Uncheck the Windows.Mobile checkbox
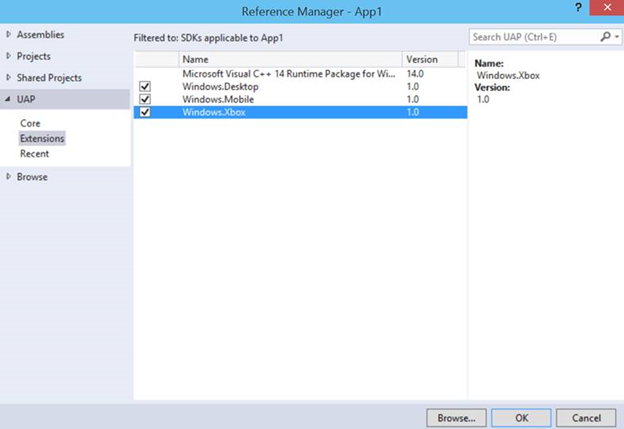This screenshot has height=429, width=624. 145,99
